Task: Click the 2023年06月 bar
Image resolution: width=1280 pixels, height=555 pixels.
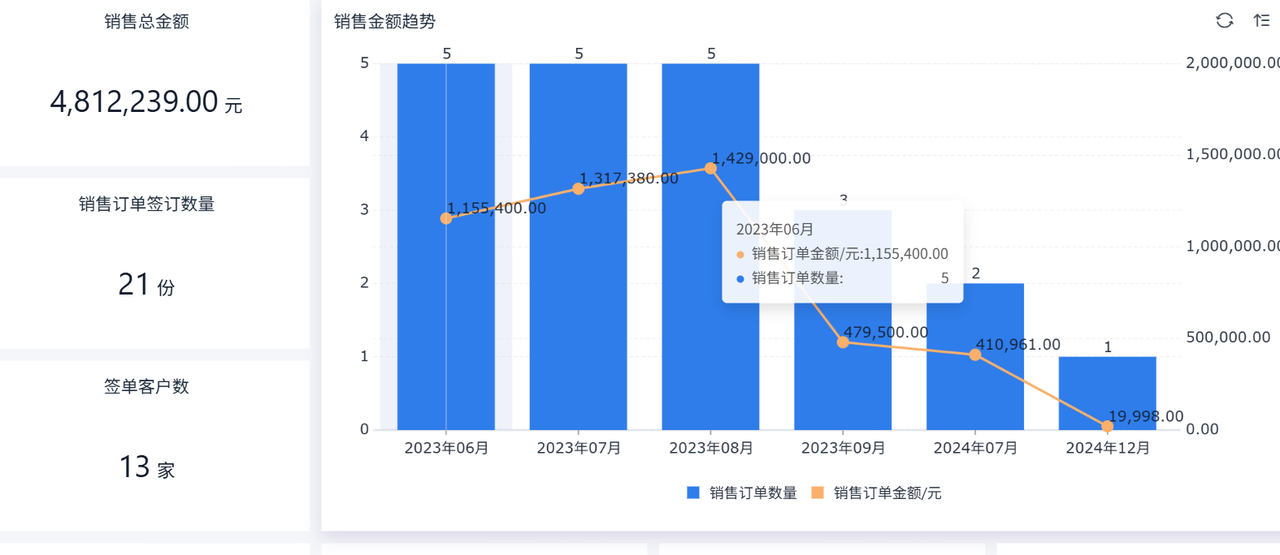Action: tap(446, 246)
